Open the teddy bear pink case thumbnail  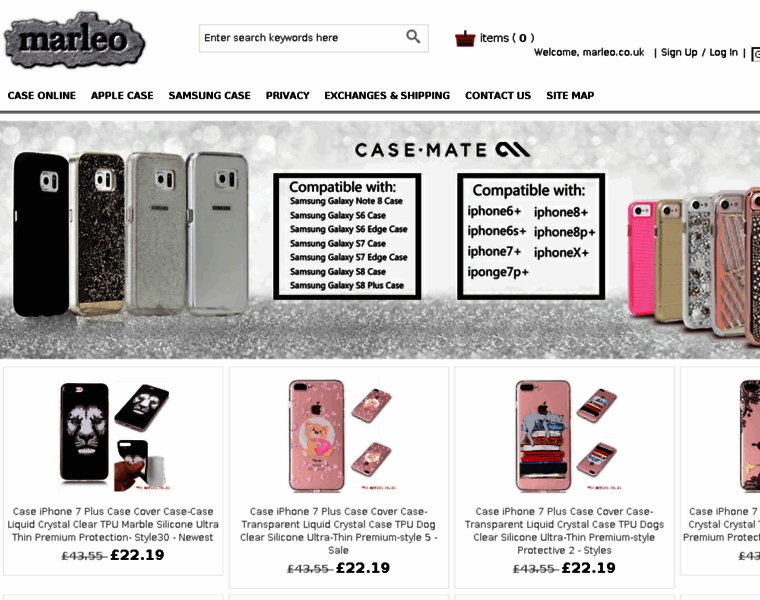point(339,436)
